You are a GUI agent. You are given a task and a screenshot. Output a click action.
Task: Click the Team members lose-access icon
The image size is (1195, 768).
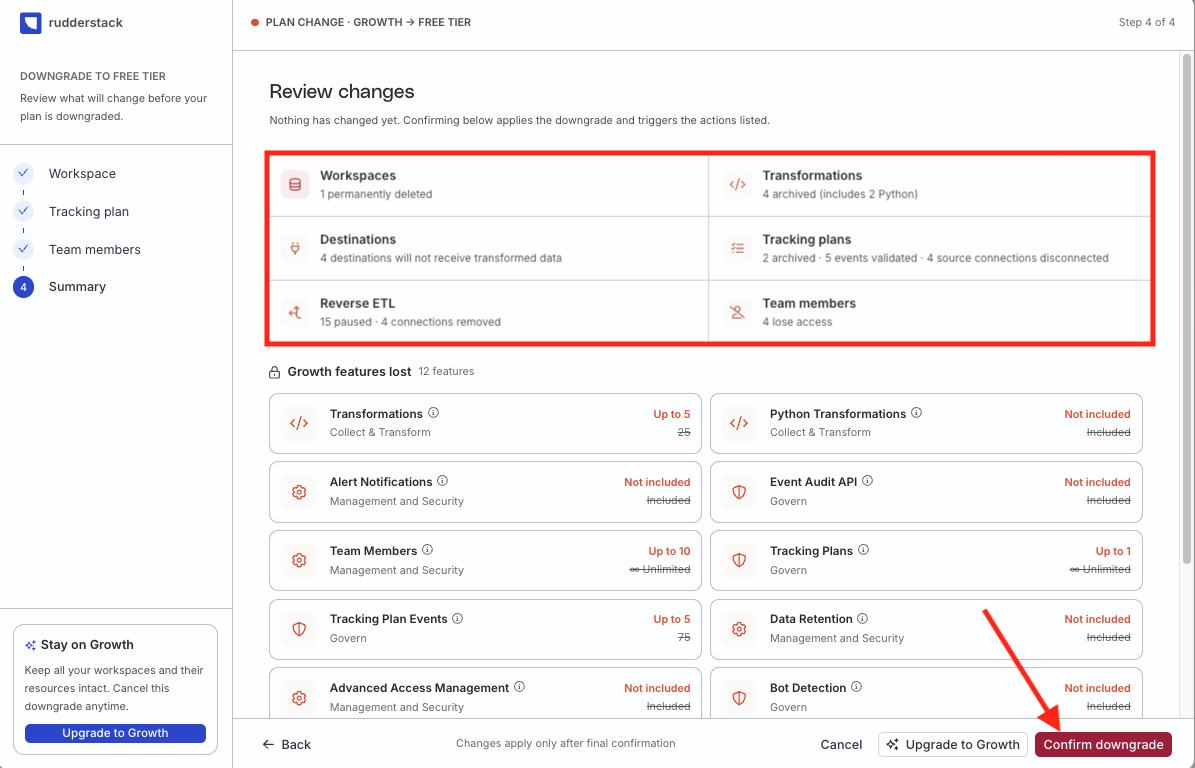point(737,312)
